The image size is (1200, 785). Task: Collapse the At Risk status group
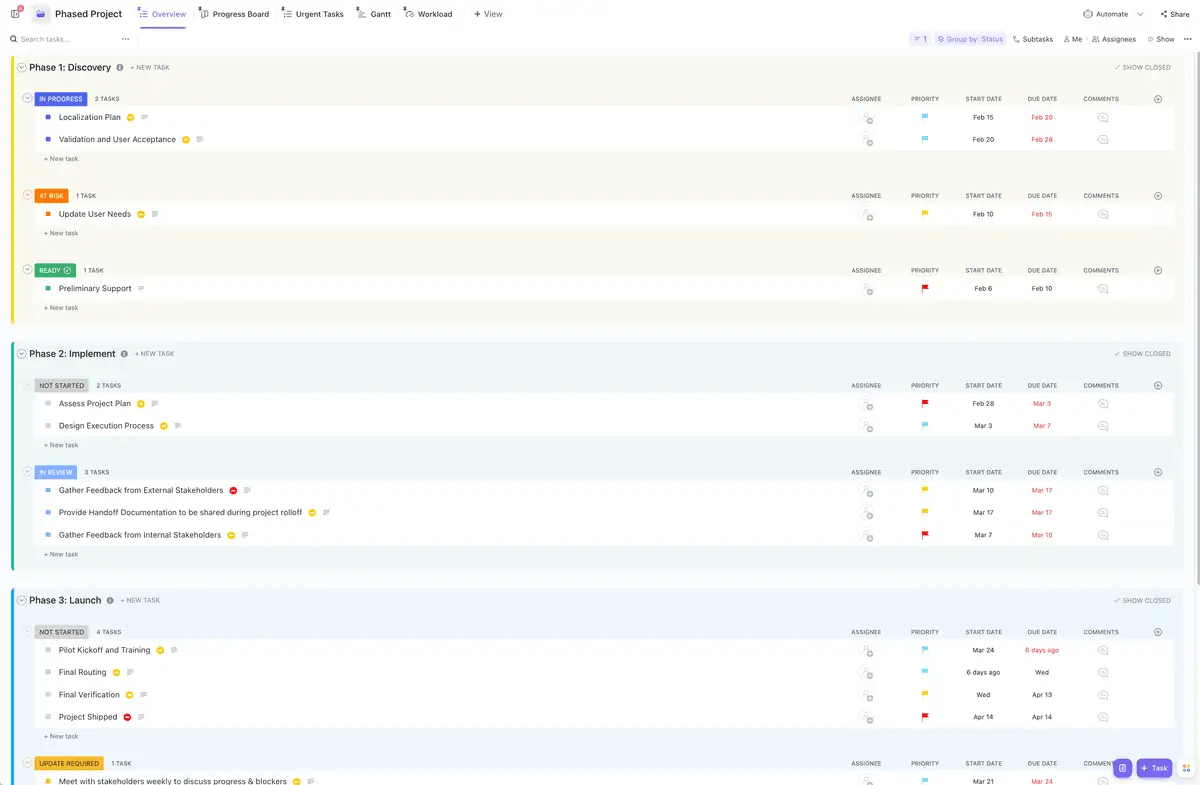click(28, 196)
